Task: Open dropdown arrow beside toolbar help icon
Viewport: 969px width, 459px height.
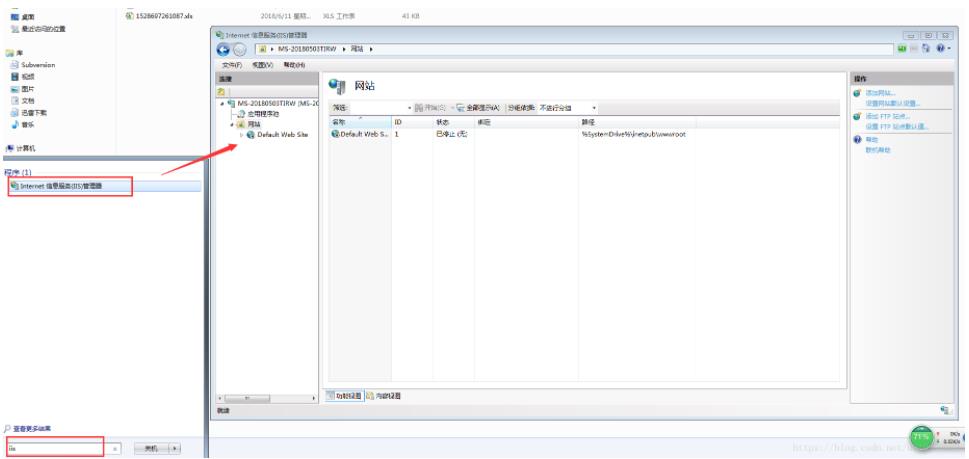Action: pyautogui.click(x=949, y=48)
